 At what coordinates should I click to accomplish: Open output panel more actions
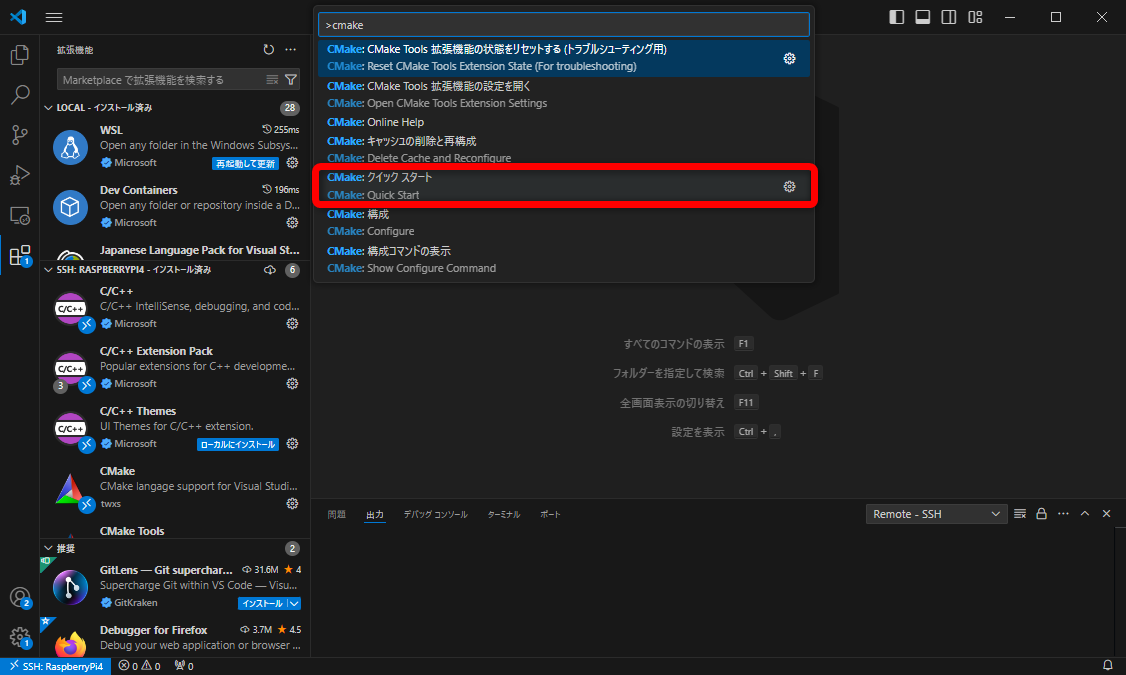coord(1064,513)
